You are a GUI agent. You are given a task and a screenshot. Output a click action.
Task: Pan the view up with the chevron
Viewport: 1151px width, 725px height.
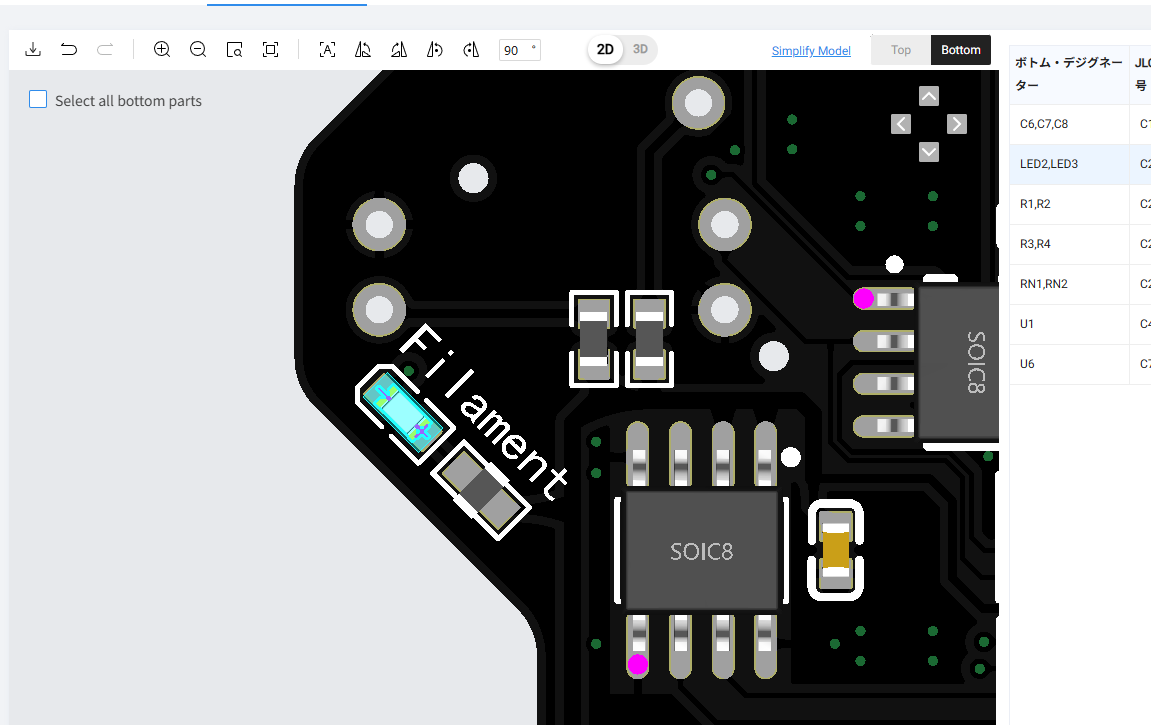pos(929,96)
